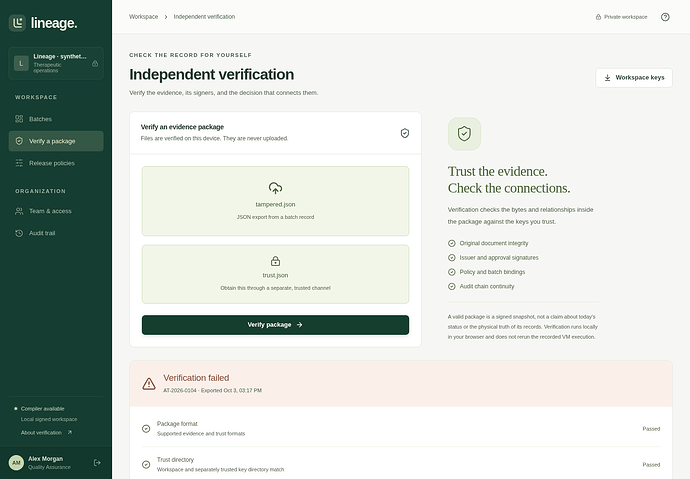Click the AM user avatar
The height and width of the screenshot is (479, 690).
coord(16,463)
